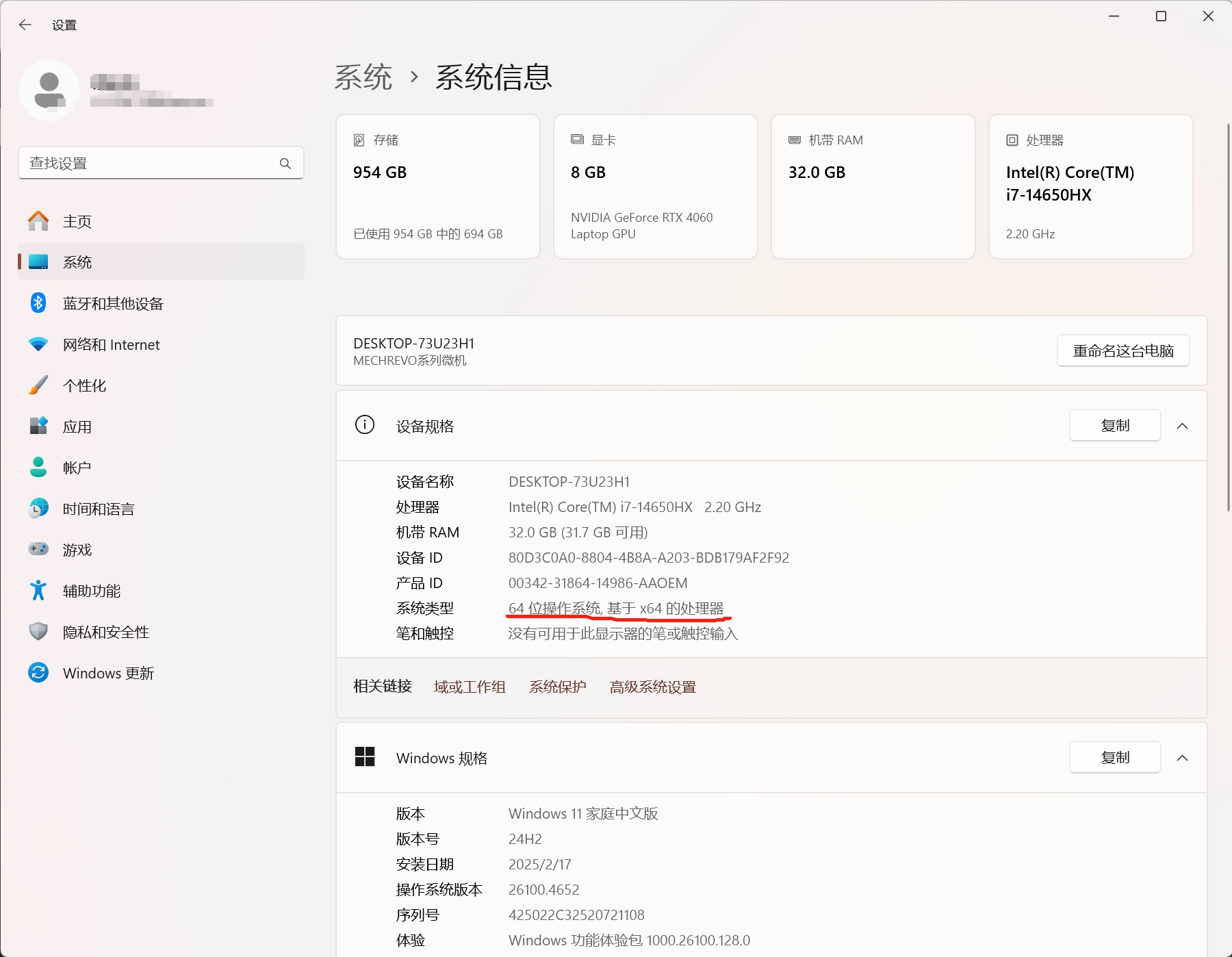Click the search magnifier icon
Viewport: 1232px width, 957px height.
click(x=285, y=163)
